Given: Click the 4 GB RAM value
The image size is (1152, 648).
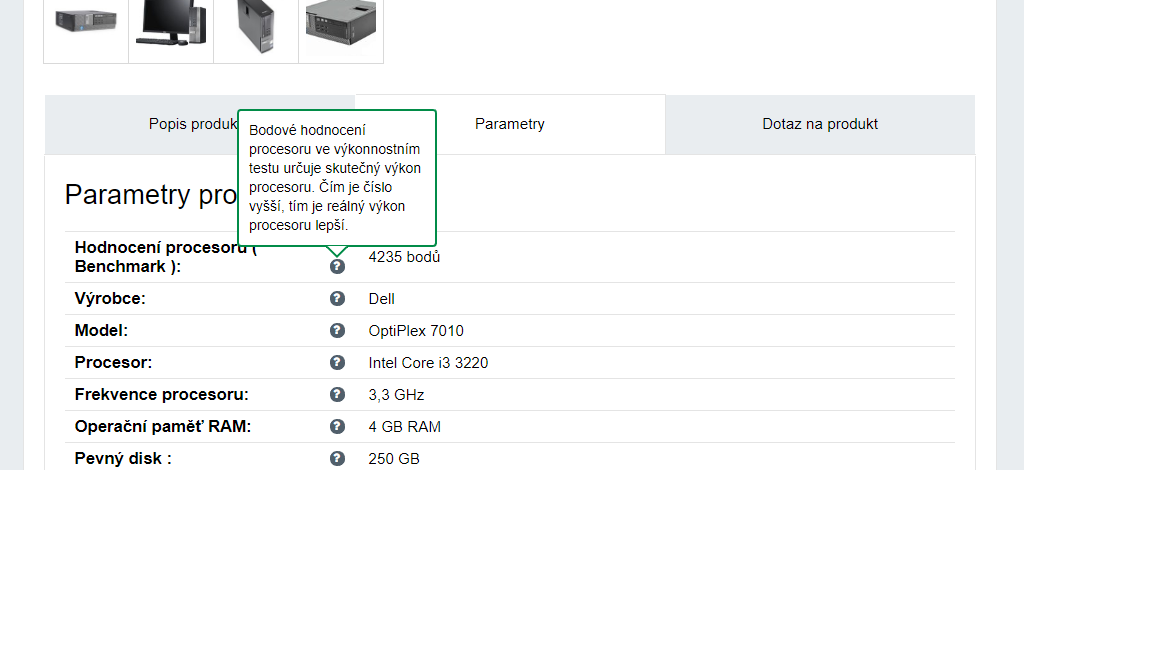Looking at the screenshot, I should [404, 427].
